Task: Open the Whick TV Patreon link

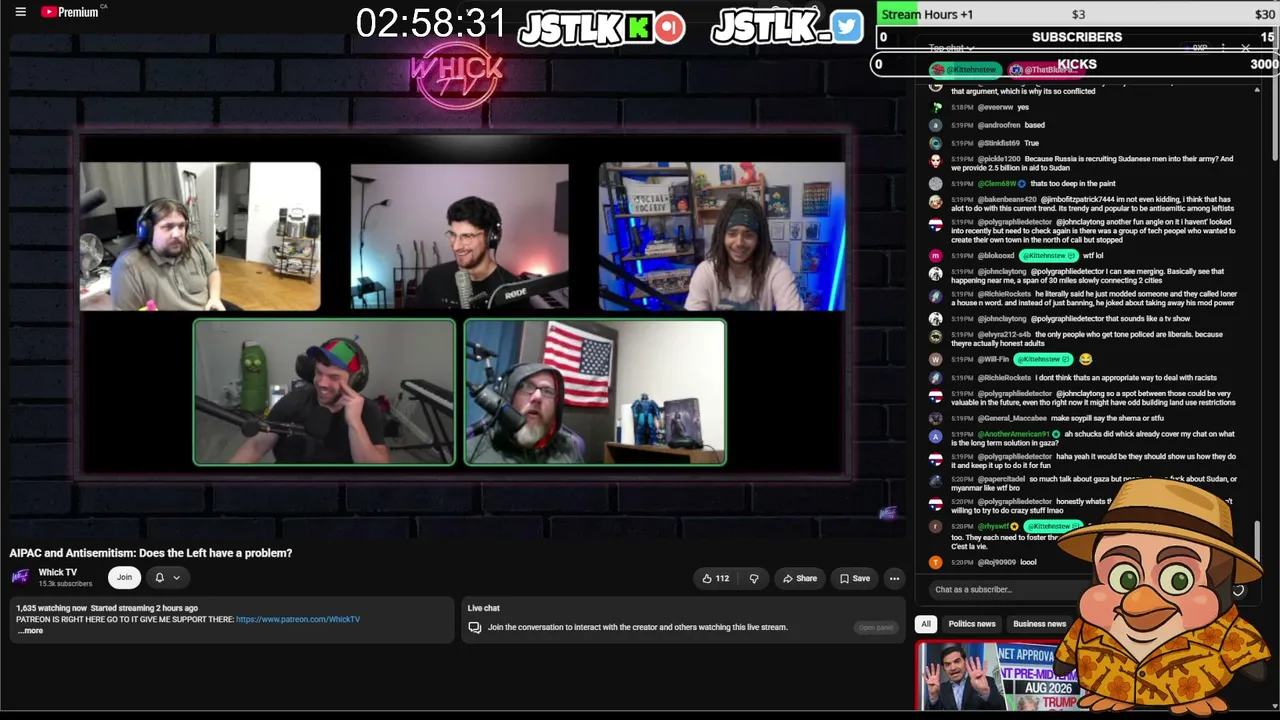Action: (x=298, y=619)
